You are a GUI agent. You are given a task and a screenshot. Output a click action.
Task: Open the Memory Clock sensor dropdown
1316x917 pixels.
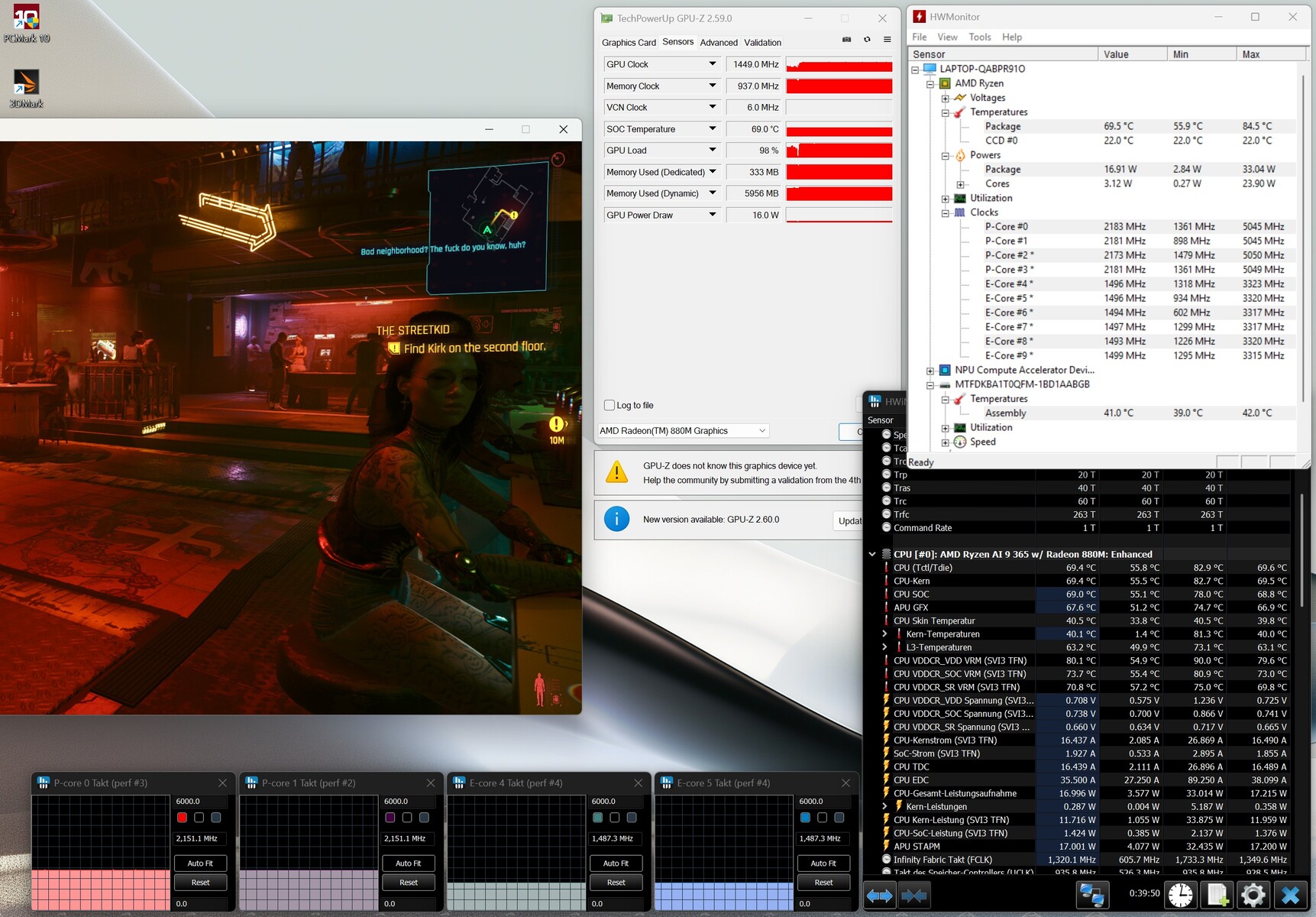[713, 86]
